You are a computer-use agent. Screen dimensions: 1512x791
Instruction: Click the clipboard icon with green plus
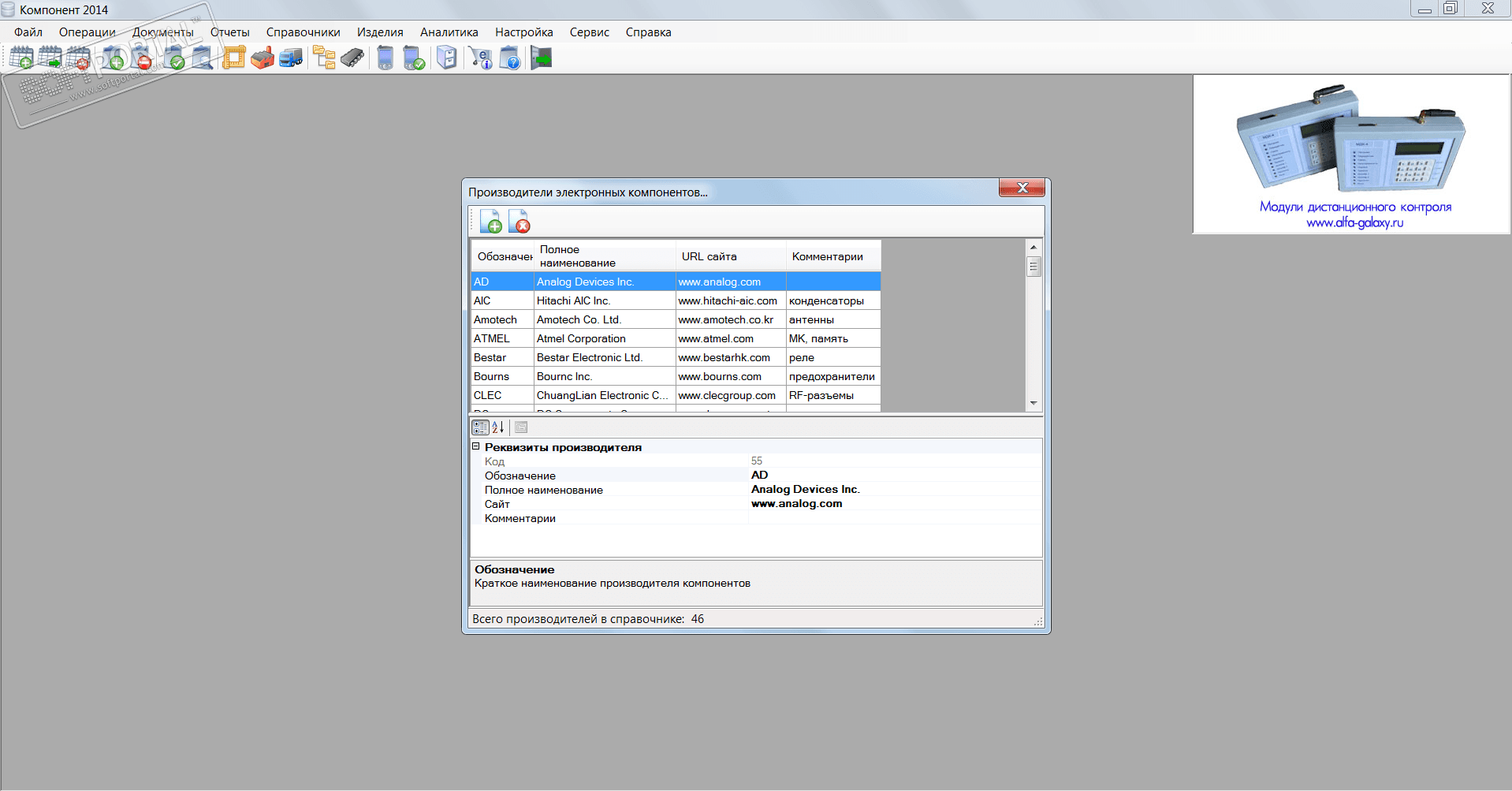113,58
